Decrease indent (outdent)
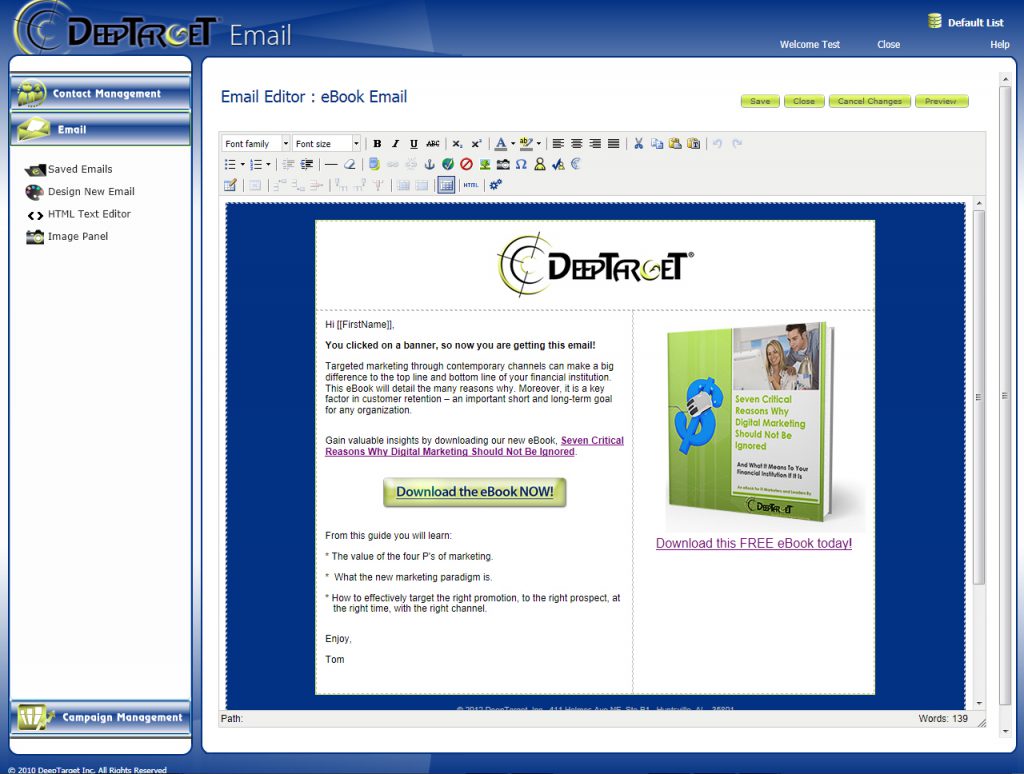 point(288,165)
